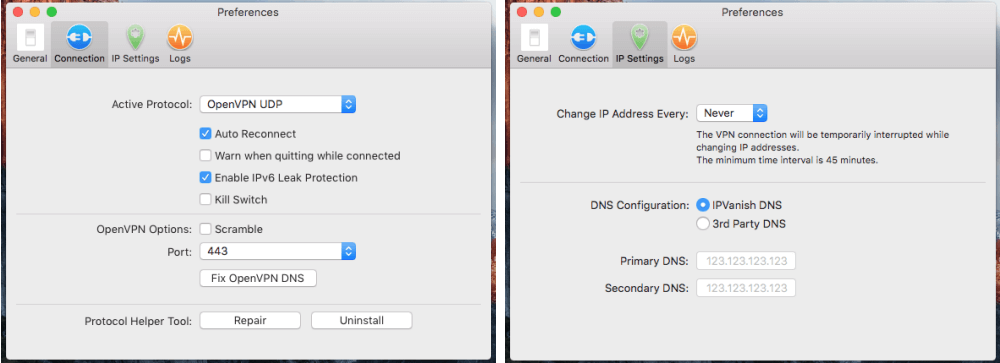Click General tab label in right window

(534, 59)
